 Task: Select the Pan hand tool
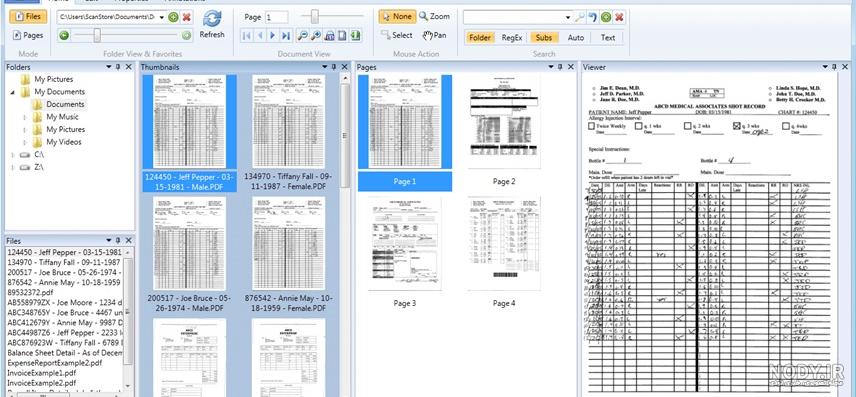tap(435, 35)
